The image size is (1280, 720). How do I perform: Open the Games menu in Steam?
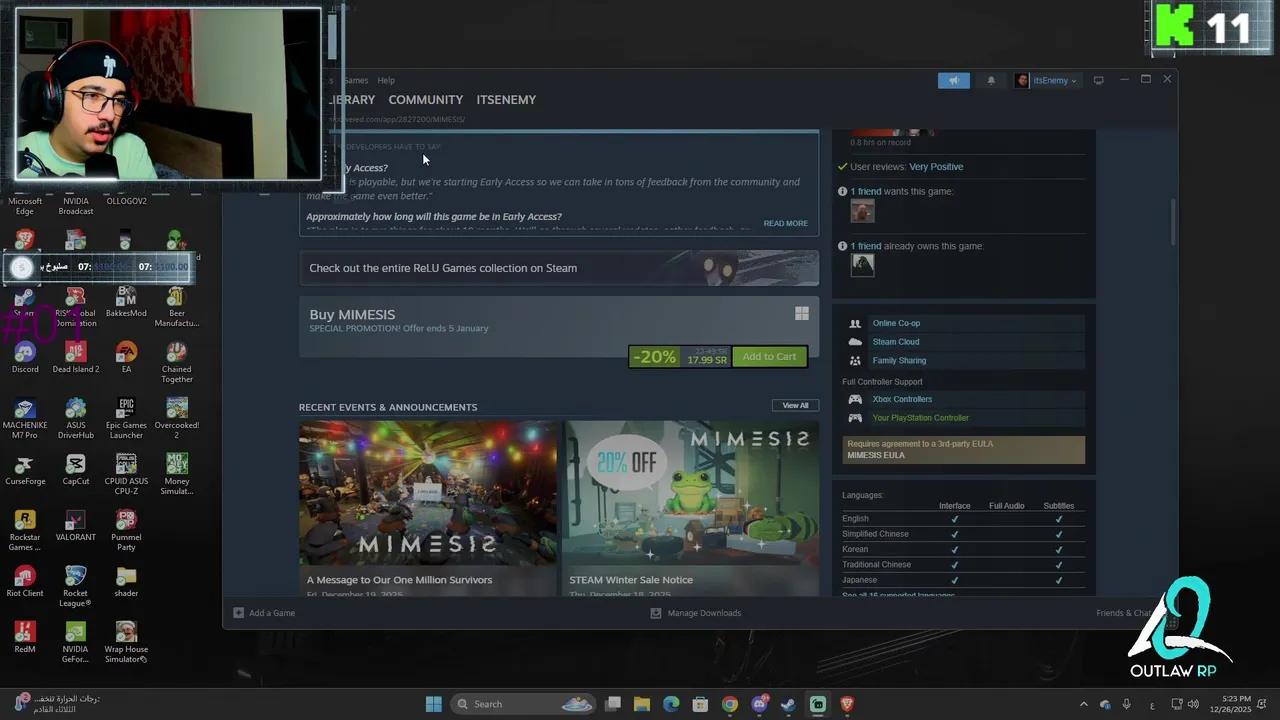(356, 80)
